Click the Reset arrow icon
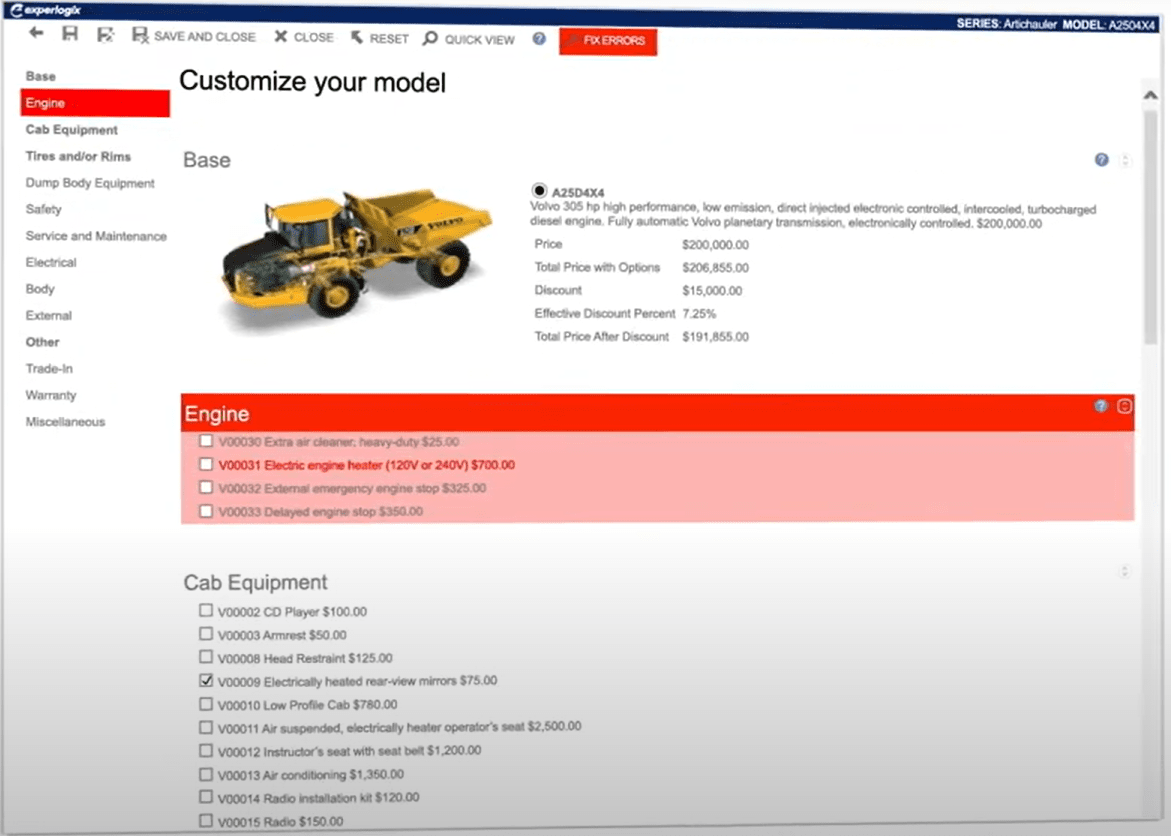 357,36
